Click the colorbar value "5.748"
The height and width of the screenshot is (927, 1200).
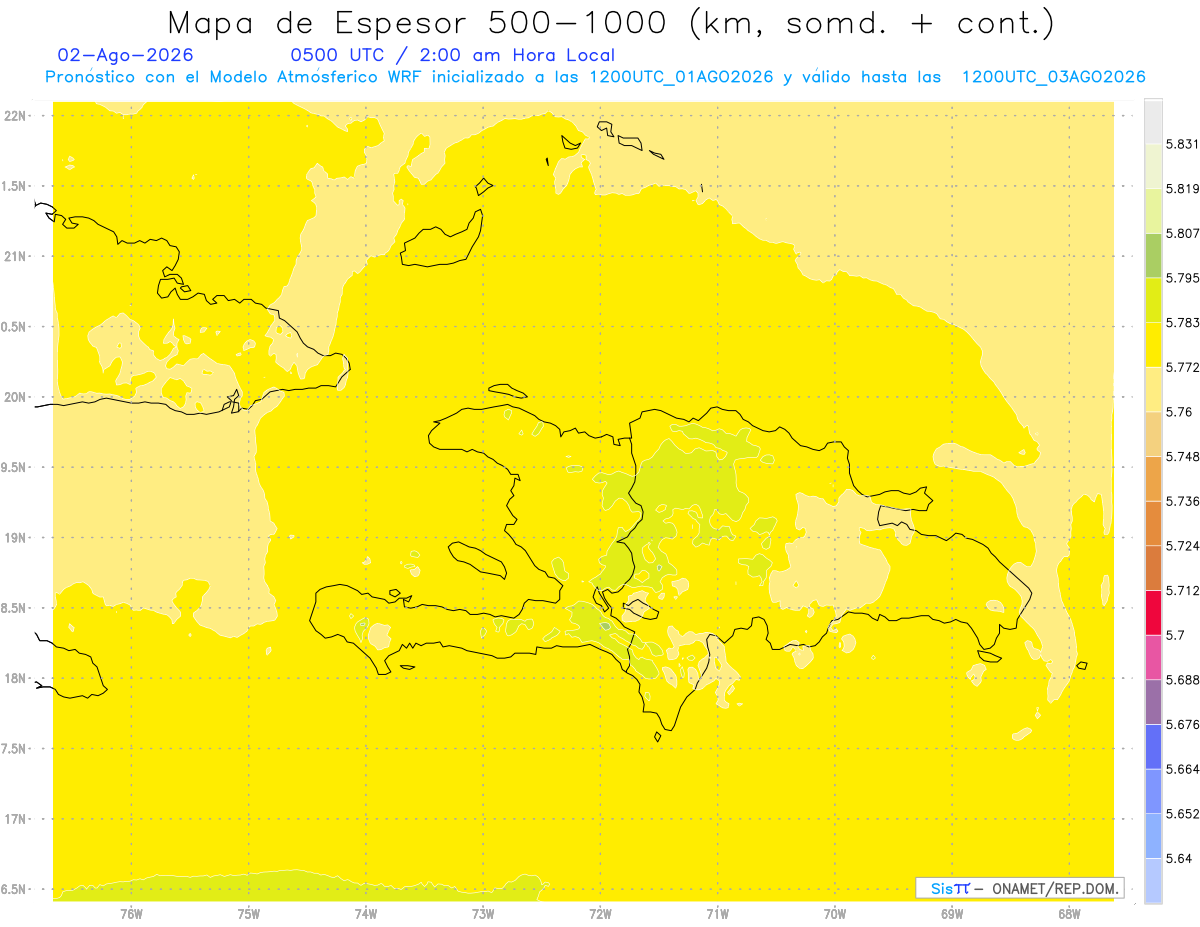[x=1183, y=457]
